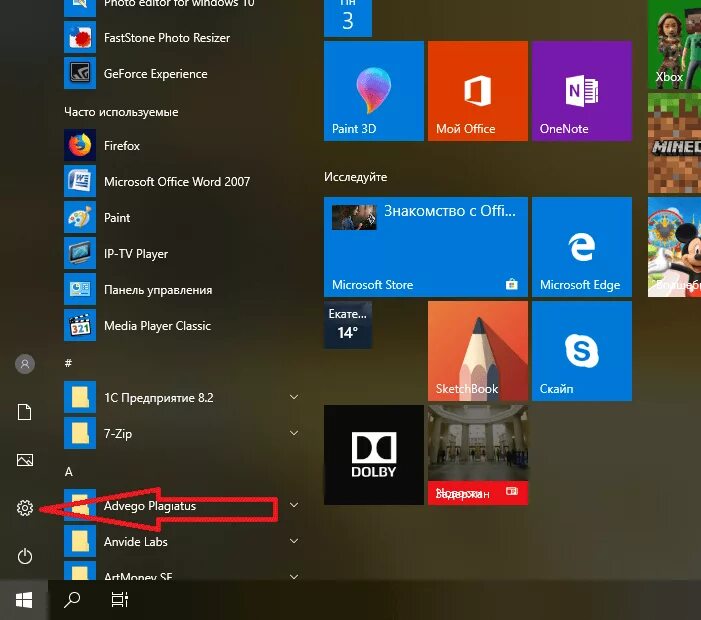The width and height of the screenshot is (701, 620).
Task: Open Панель управления icon
Action: pos(80,289)
